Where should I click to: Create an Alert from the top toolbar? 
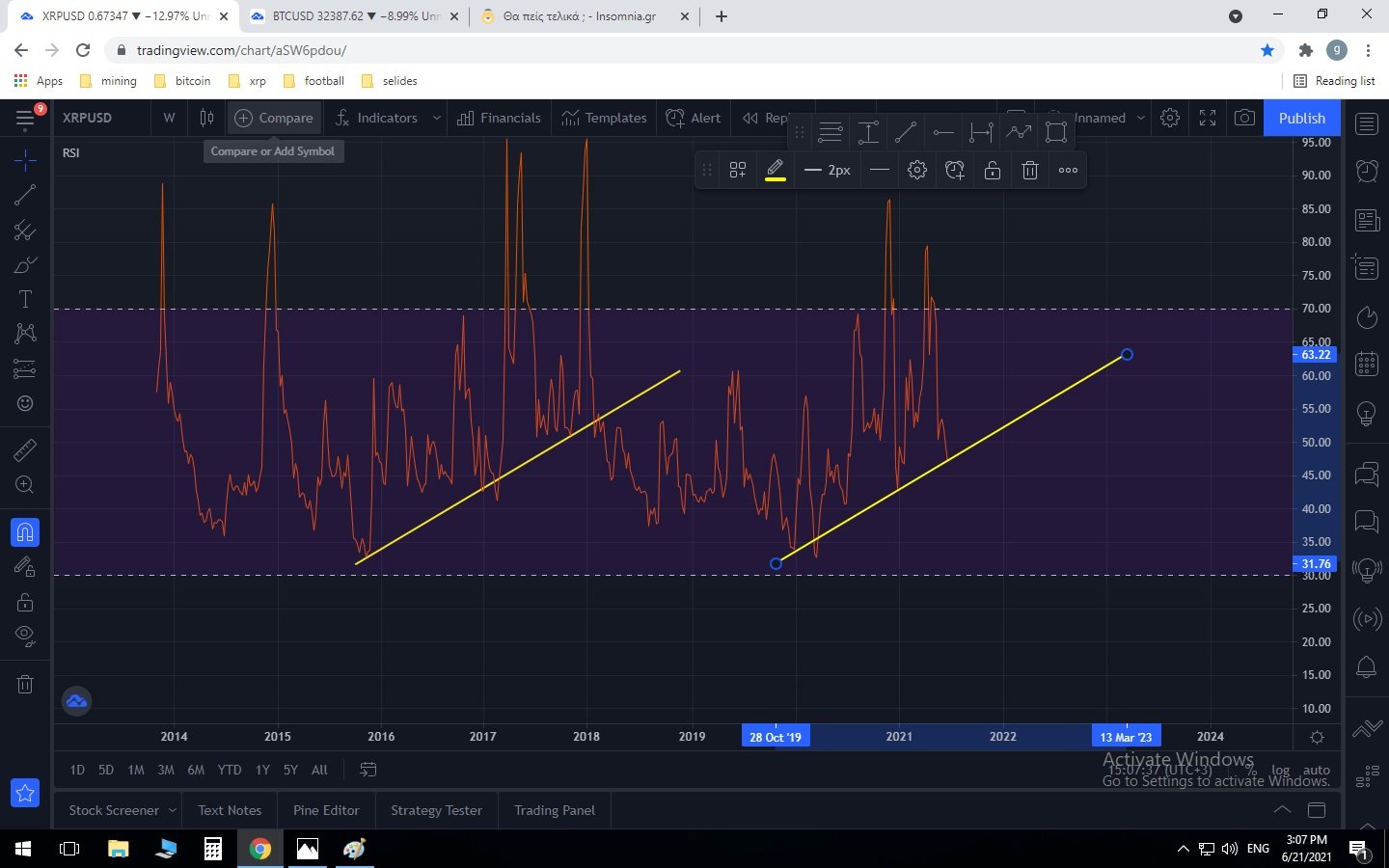click(693, 118)
